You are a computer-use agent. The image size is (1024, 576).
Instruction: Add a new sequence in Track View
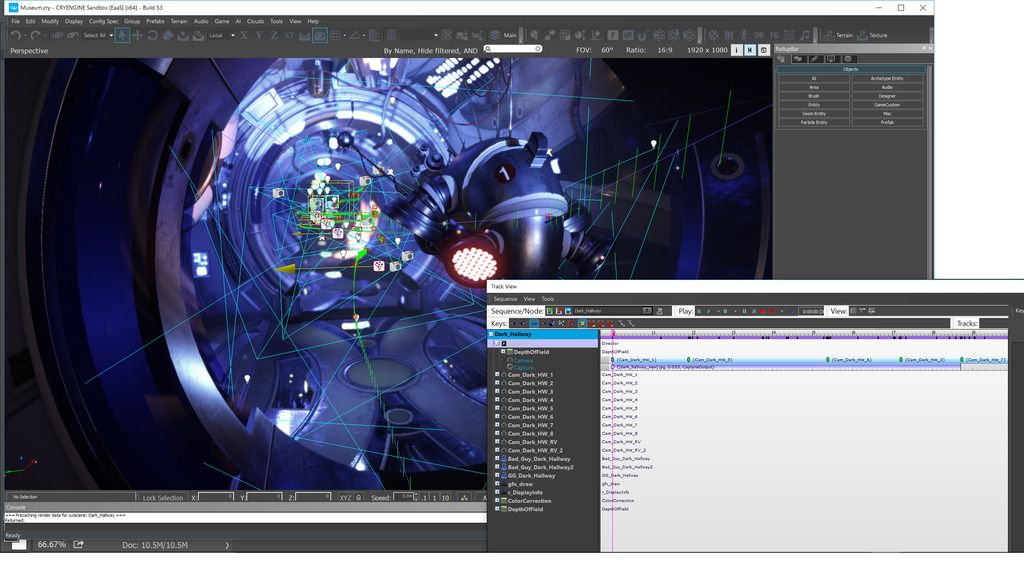[x=549, y=311]
